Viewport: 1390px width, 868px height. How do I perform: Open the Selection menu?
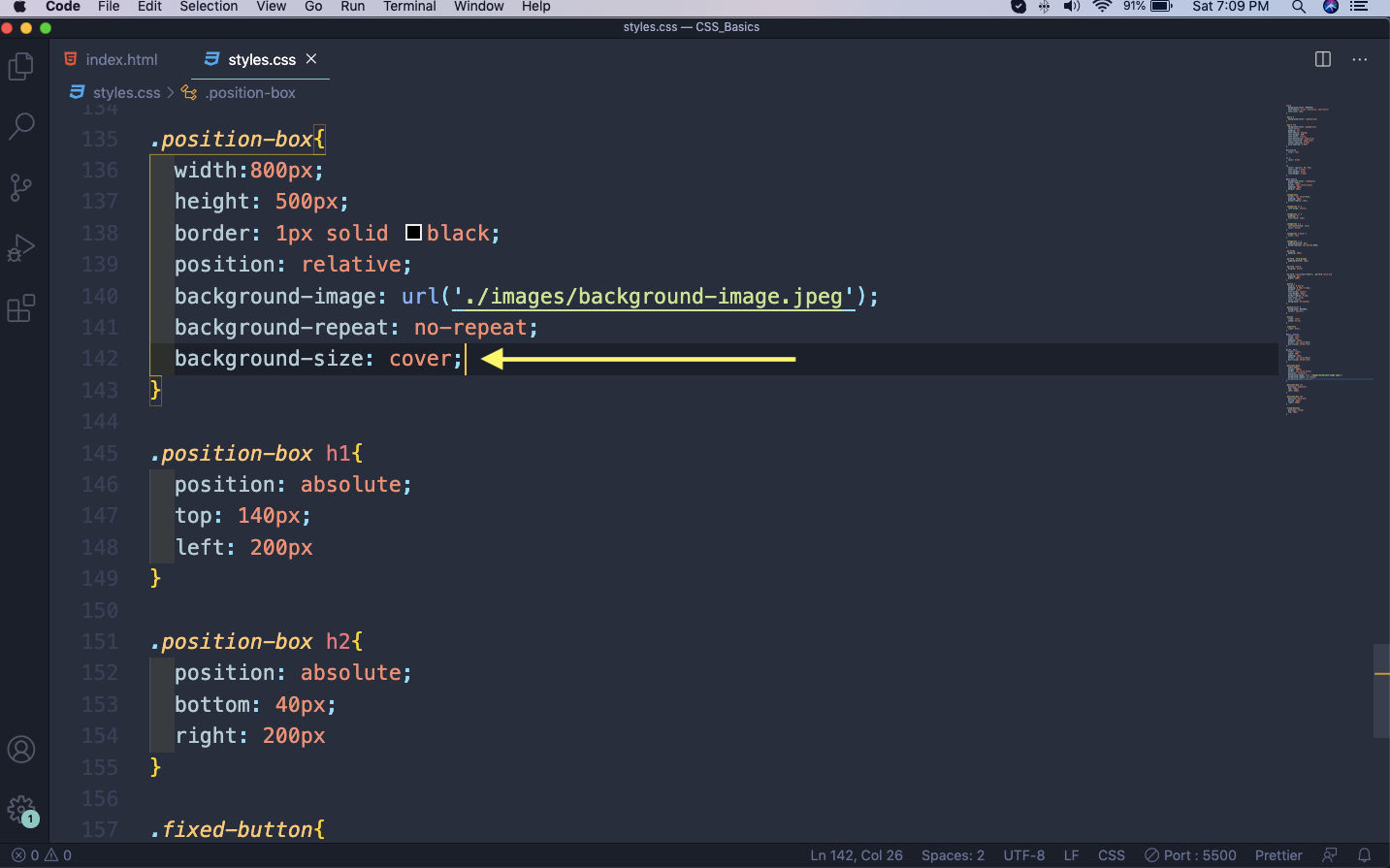pyautogui.click(x=209, y=6)
